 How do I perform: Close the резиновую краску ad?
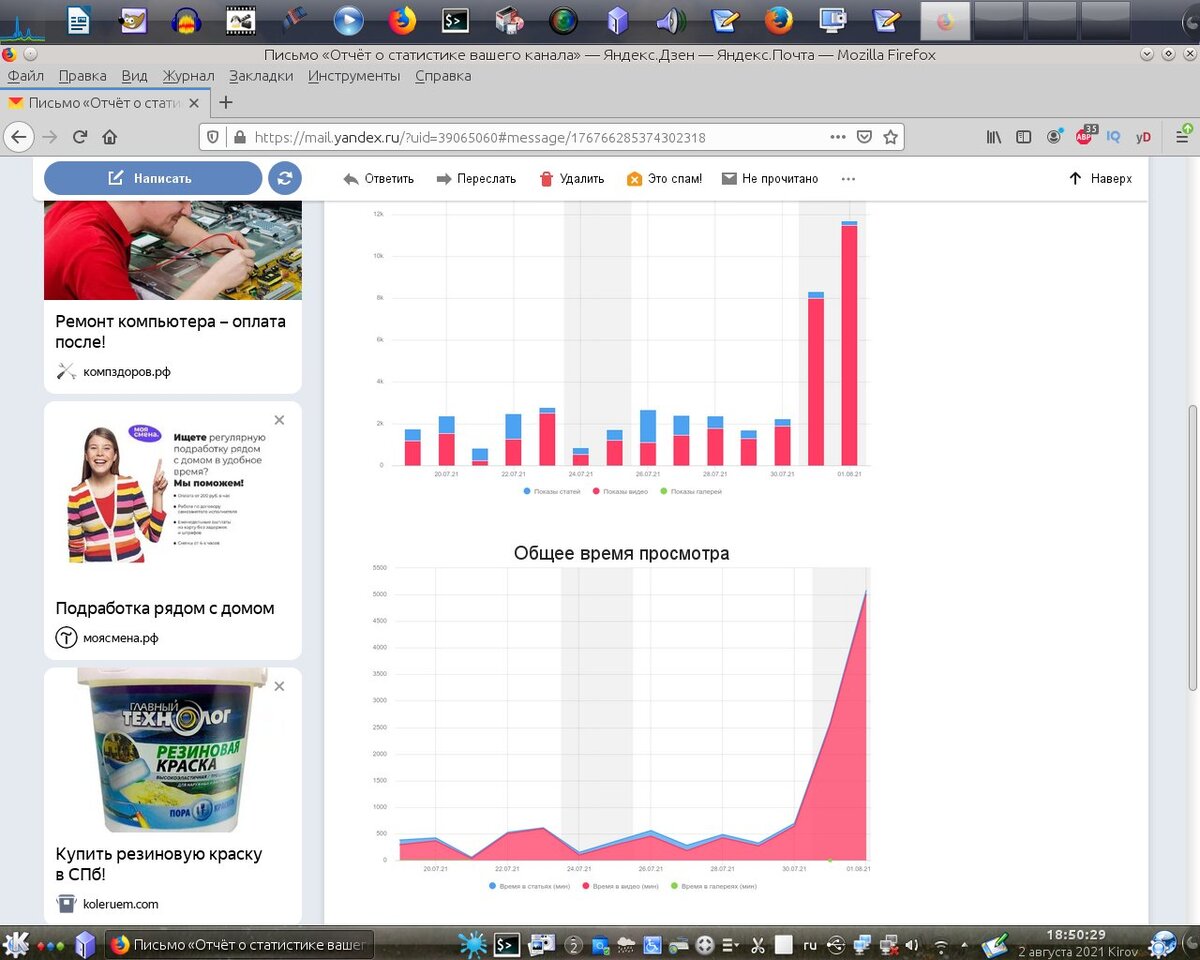280,686
